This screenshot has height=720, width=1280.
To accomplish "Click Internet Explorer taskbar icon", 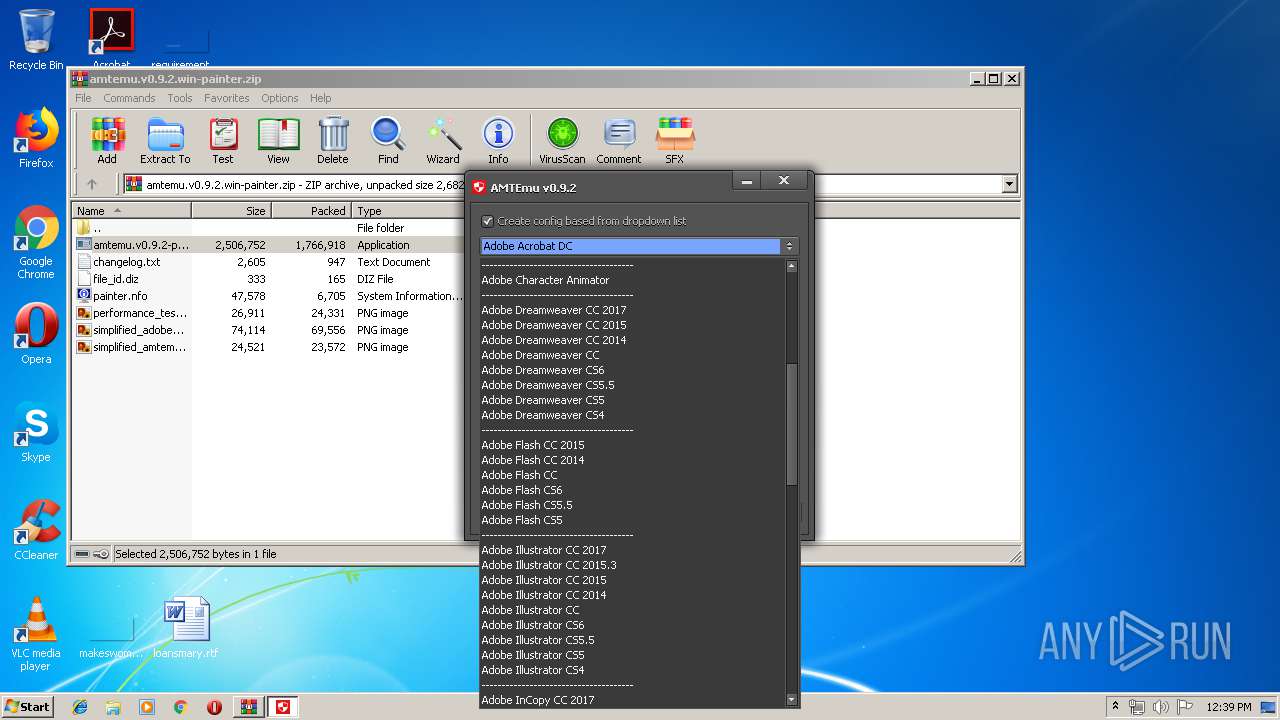I will tap(80, 707).
